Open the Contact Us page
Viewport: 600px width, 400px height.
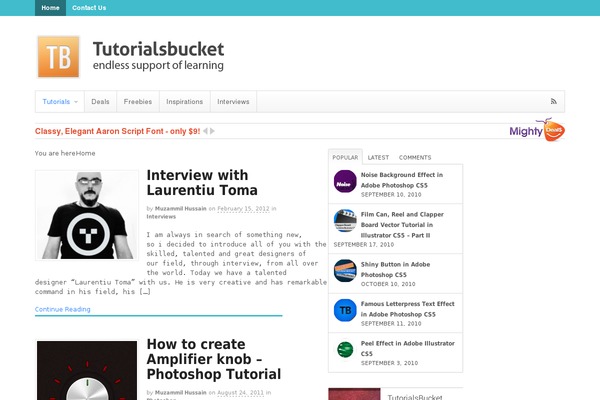(x=89, y=8)
